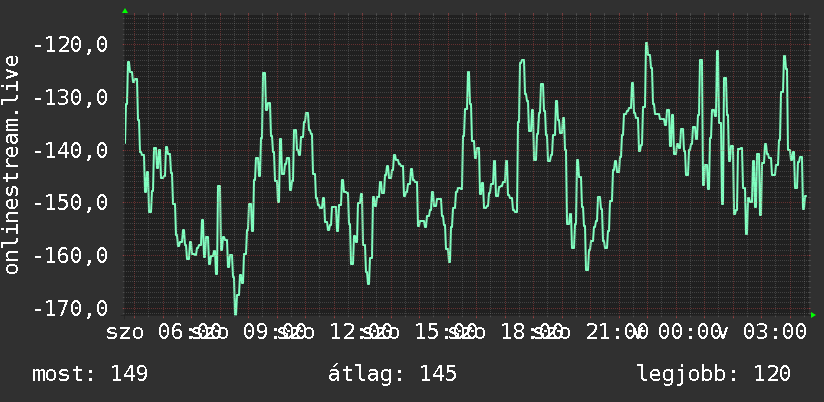Click the 'most: 149' current value

pyautogui.click(x=90, y=374)
